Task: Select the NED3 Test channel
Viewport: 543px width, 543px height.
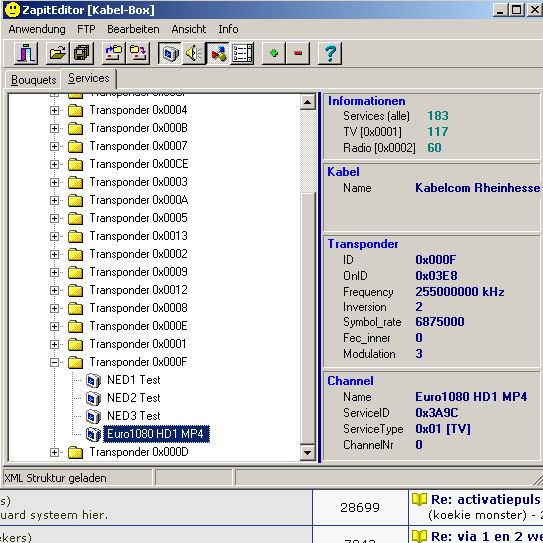Action: point(134,416)
